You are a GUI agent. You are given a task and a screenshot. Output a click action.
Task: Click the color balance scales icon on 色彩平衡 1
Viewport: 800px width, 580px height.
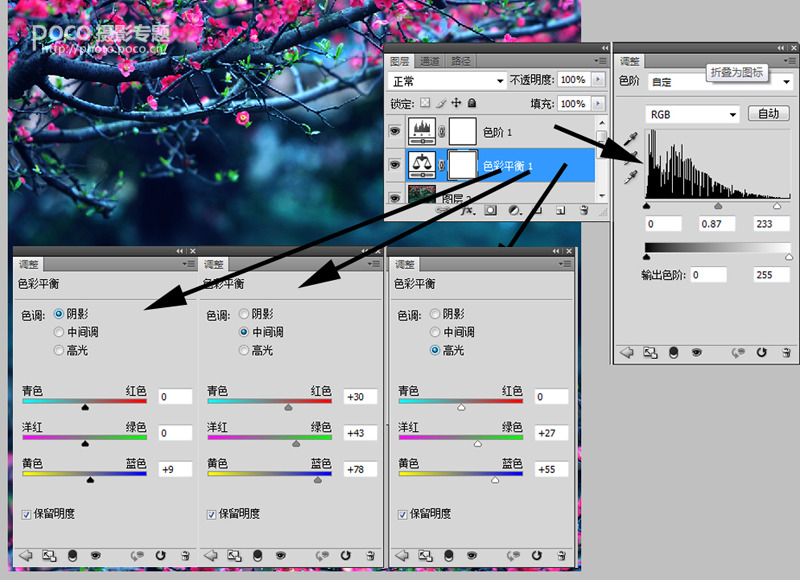tap(422, 165)
